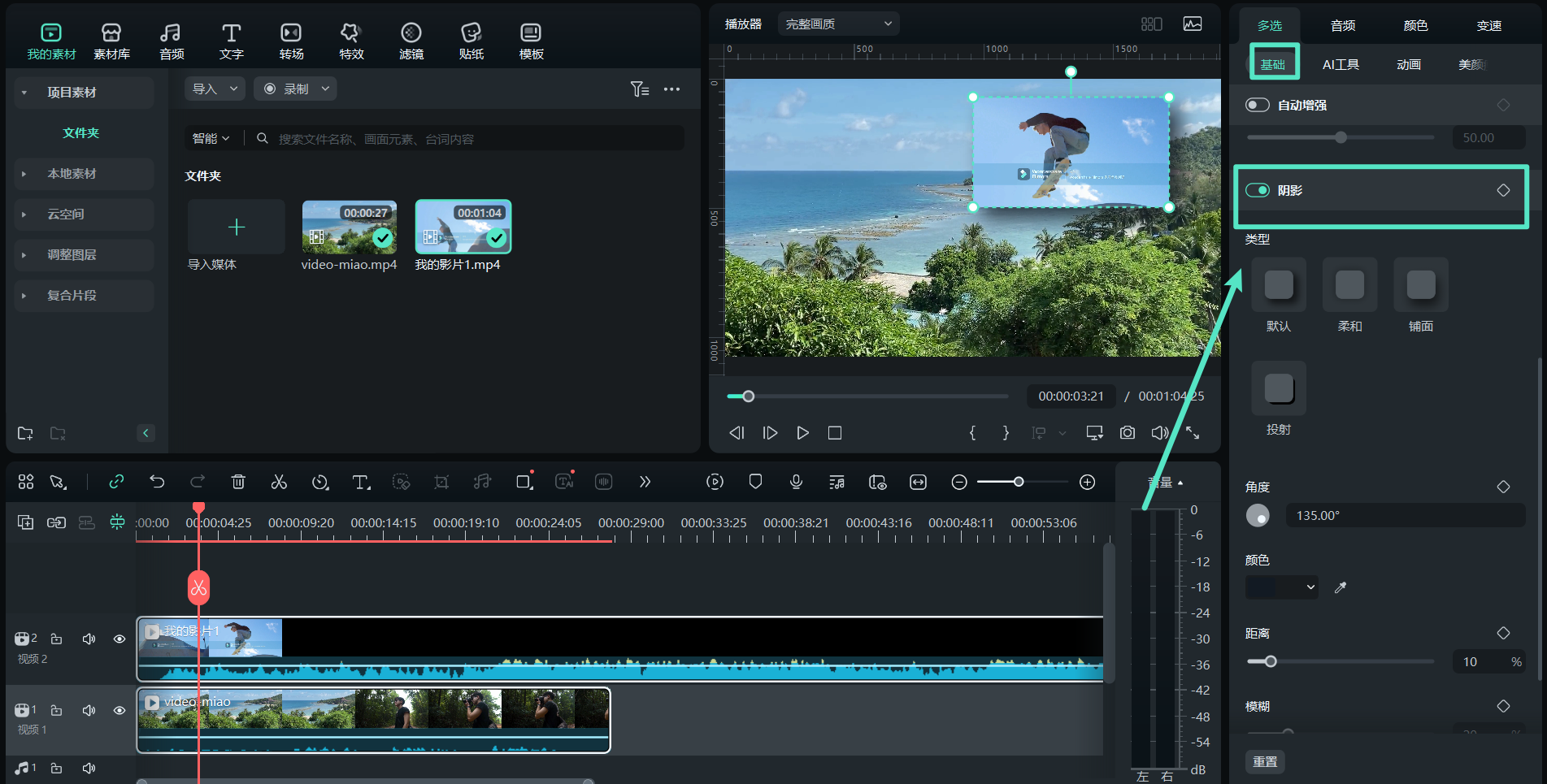Toggle the 自动增强 auto enhance switch
Viewport: 1547px width, 784px height.
coord(1258,105)
